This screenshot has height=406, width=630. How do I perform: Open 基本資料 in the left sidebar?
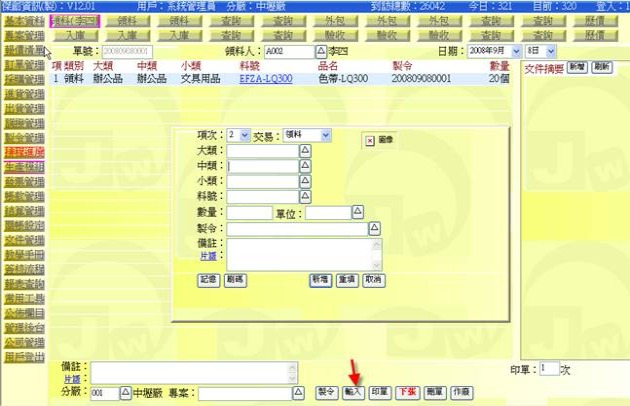(22, 20)
